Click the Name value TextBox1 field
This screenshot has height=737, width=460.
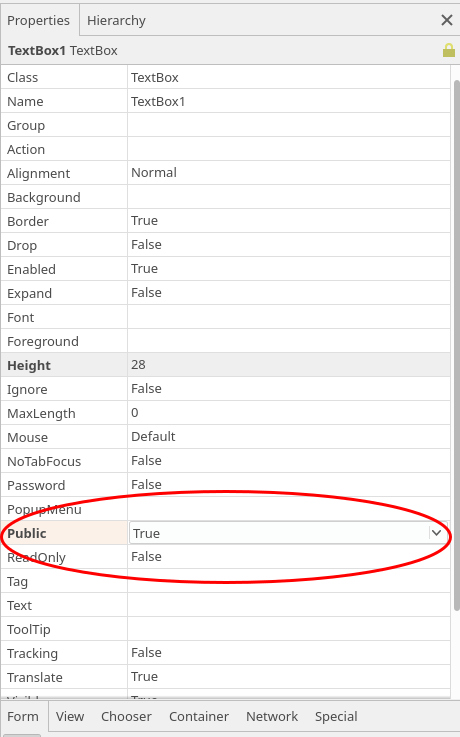click(288, 102)
